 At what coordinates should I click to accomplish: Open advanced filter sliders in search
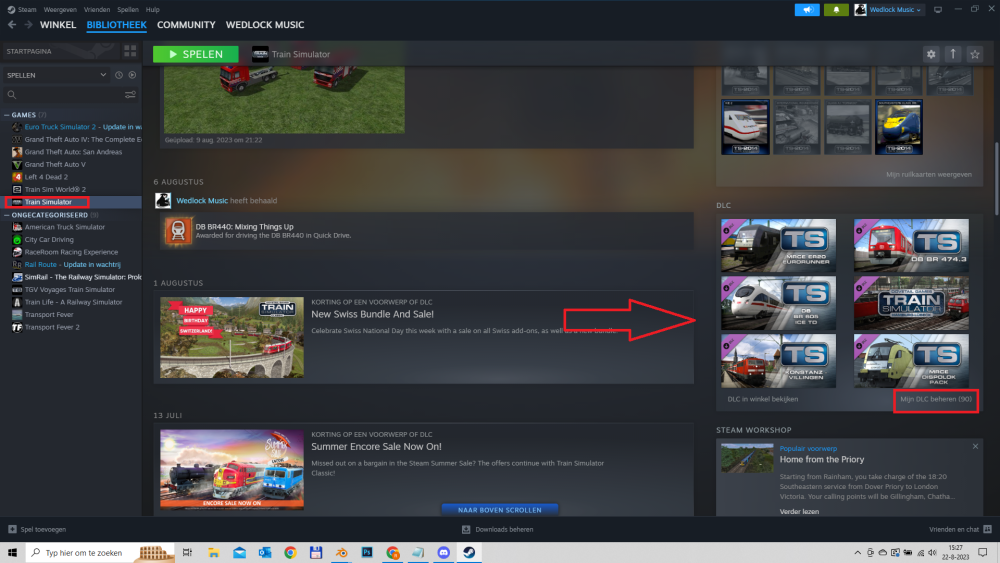(130, 95)
